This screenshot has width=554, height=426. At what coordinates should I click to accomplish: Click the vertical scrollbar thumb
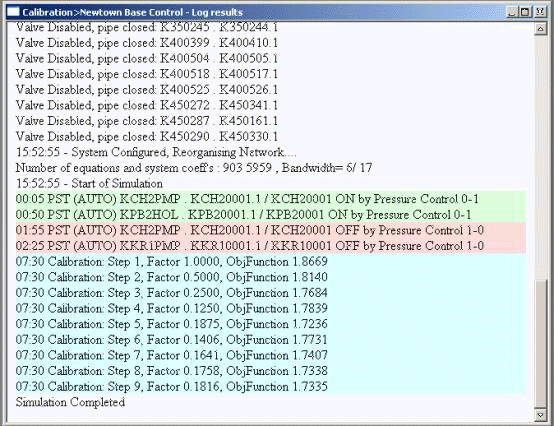click(x=540, y=344)
